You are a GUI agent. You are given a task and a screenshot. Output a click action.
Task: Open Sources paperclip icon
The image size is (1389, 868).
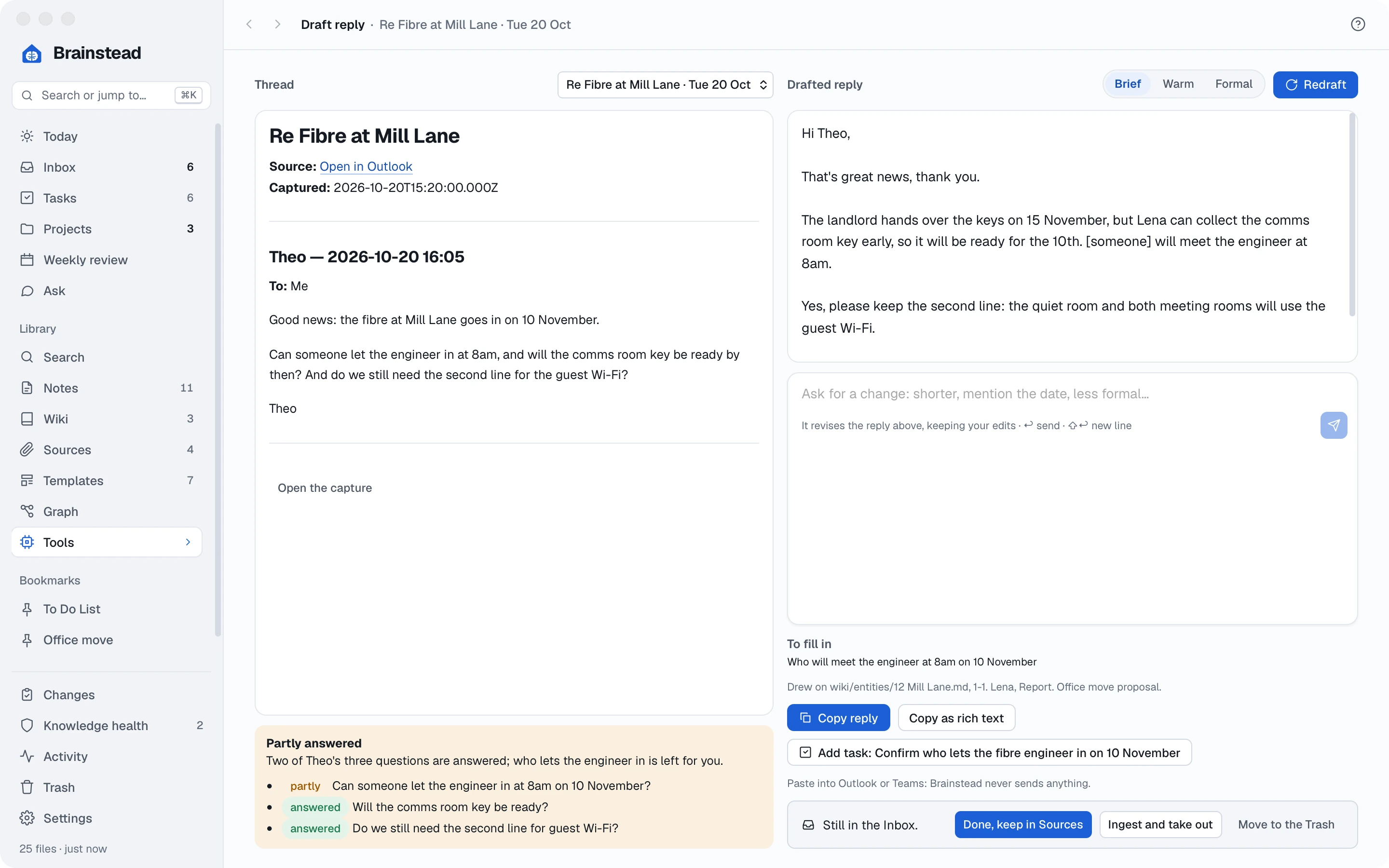[27, 449]
